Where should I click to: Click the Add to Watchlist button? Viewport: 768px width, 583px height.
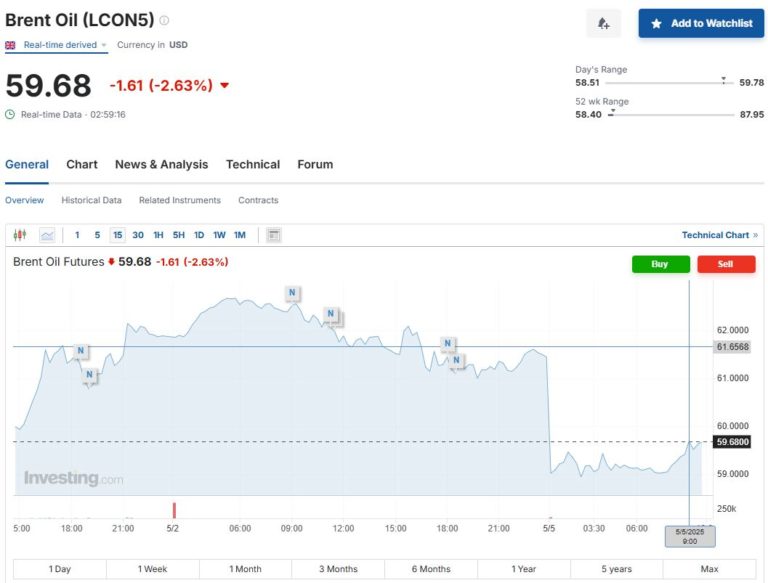pyautogui.click(x=700, y=23)
